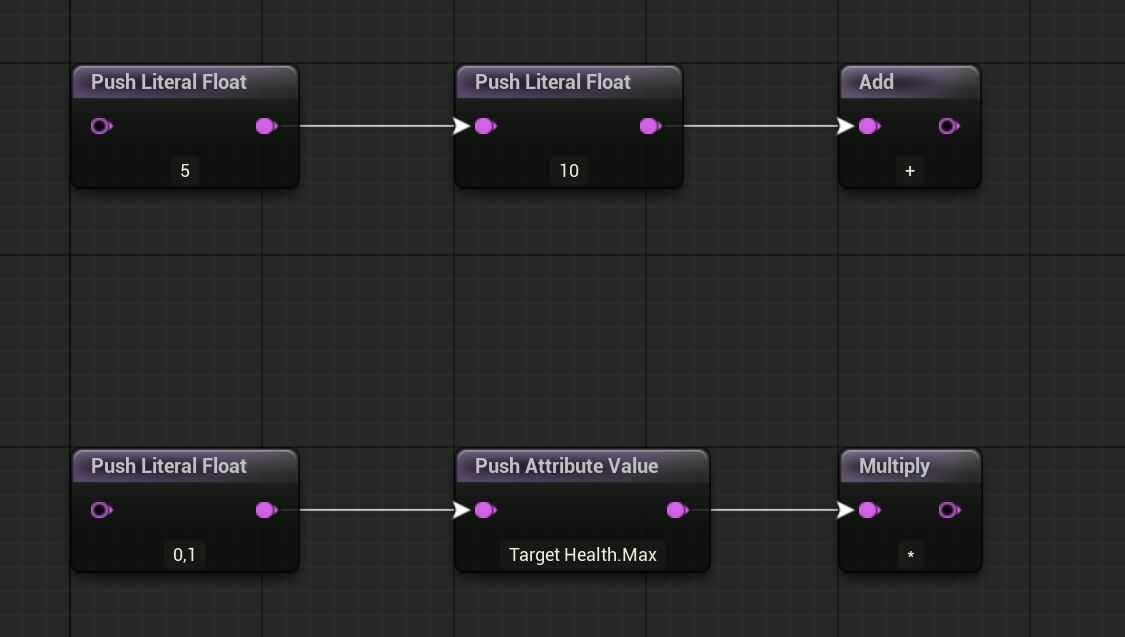Click the Push Attribute Value output pin

click(x=677, y=510)
